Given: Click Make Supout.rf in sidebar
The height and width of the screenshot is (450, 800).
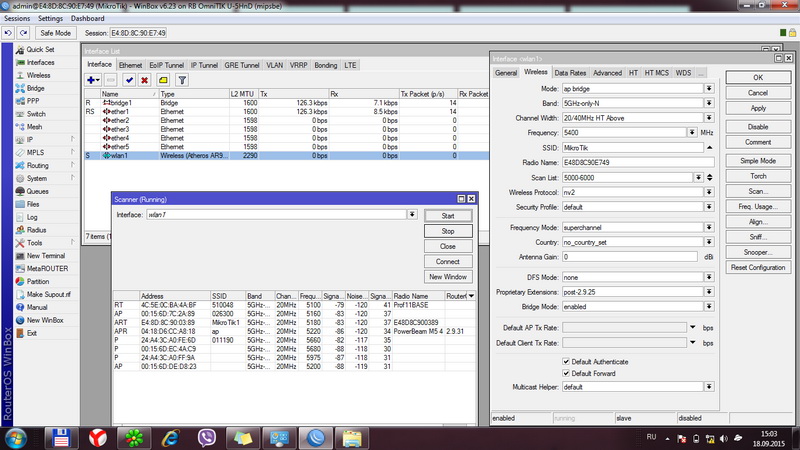Looking at the screenshot, I should click(x=48, y=294).
